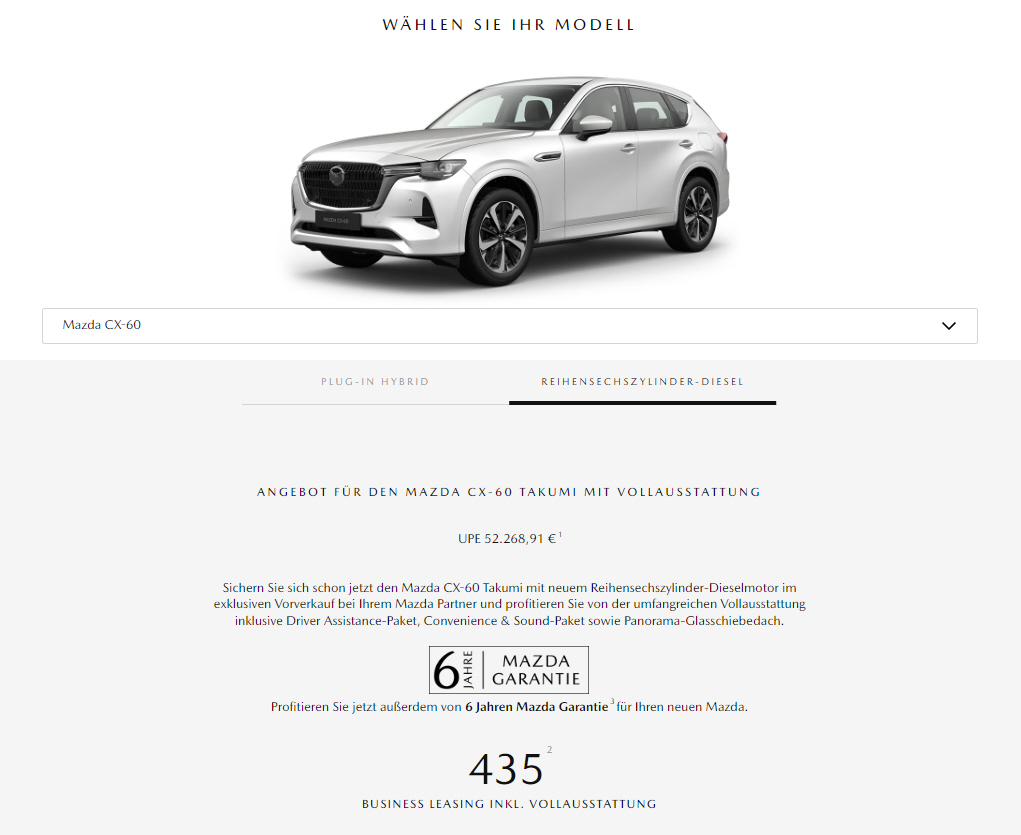Image resolution: width=1021 pixels, height=835 pixels.
Task: Open footnote 3 after Mazda Garantie text
Action: point(612,701)
